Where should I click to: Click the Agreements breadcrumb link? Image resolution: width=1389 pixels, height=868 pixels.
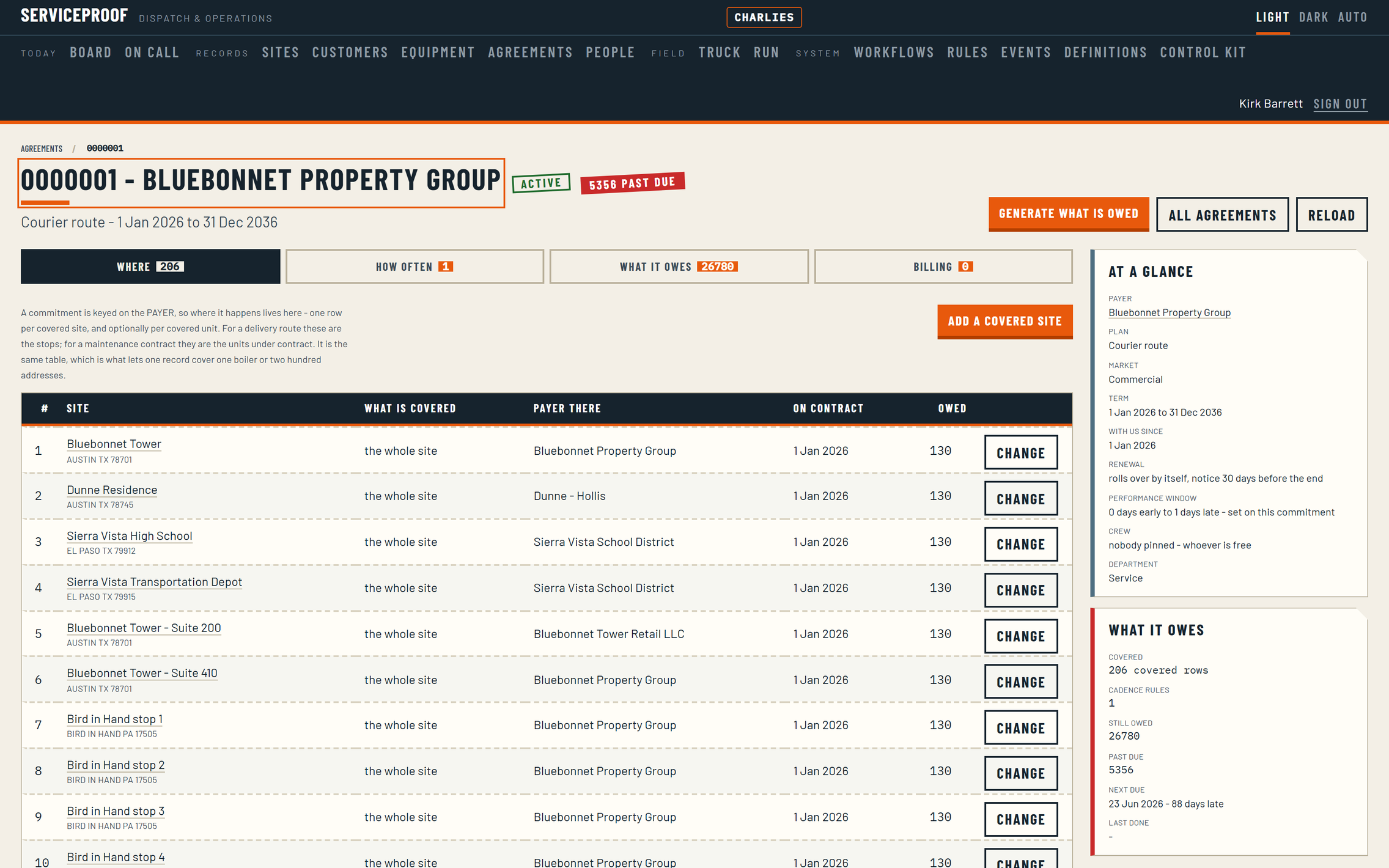[x=42, y=149]
